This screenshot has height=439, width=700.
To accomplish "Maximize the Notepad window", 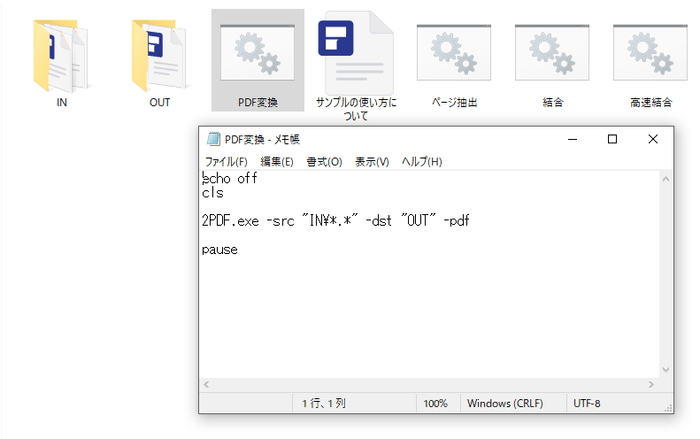I will pos(612,140).
